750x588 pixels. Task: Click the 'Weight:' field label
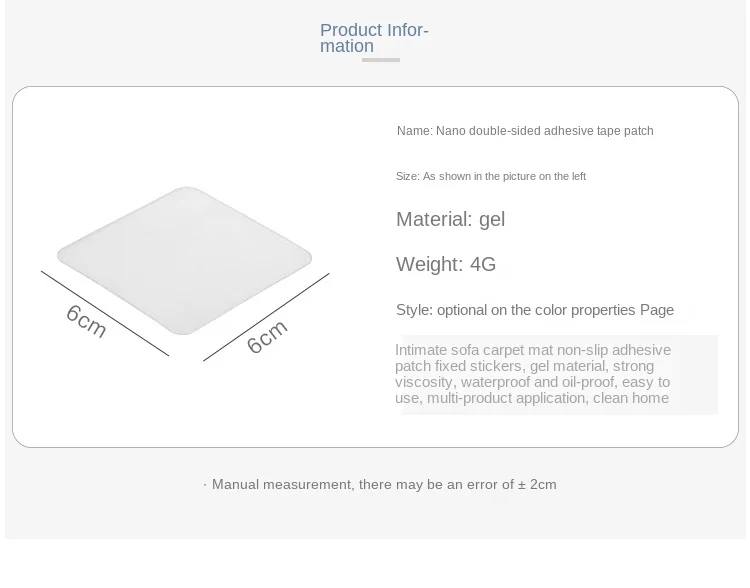point(430,265)
